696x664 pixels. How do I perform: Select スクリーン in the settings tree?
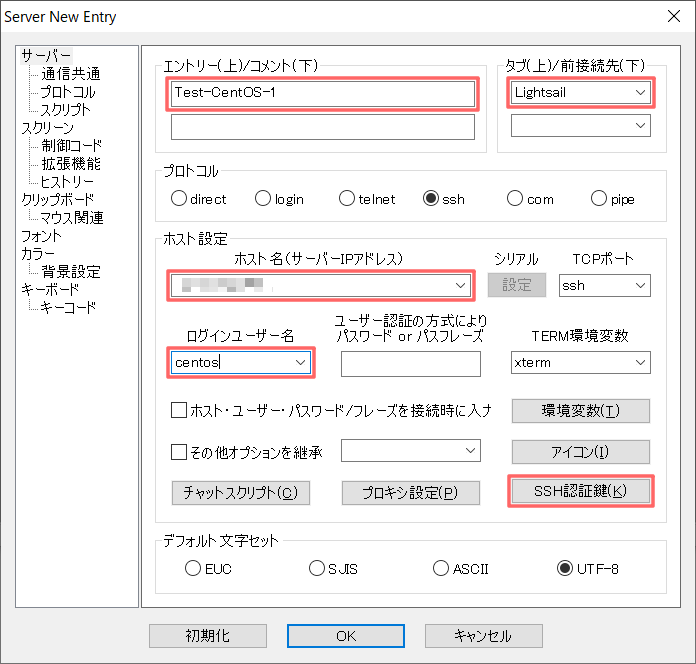click(x=47, y=128)
